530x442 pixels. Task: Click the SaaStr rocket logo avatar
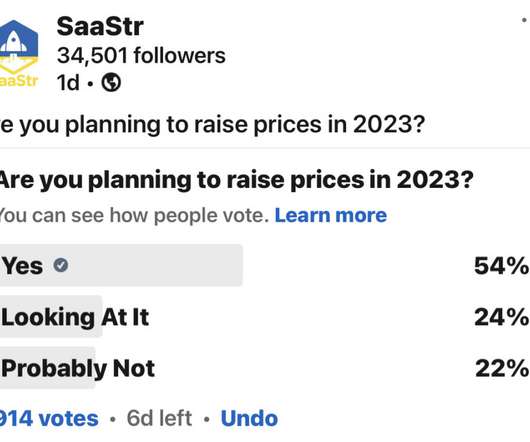(19, 53)
